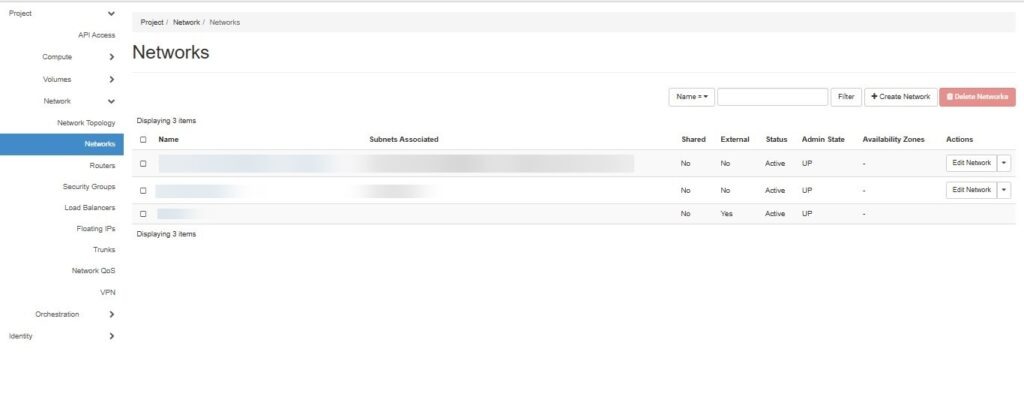1024x403 pixels.
Task: Open actions dropdown arrow in second row
Action: tap(1004, 190)
